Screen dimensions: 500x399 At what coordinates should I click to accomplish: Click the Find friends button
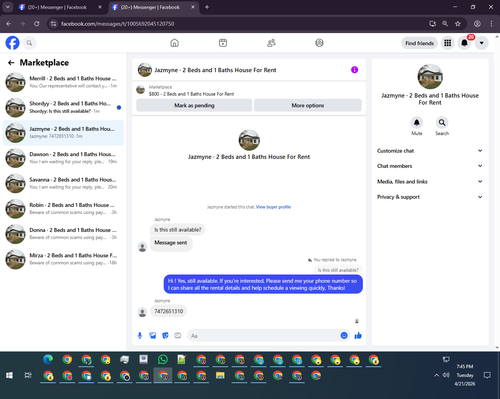point(419,43)
